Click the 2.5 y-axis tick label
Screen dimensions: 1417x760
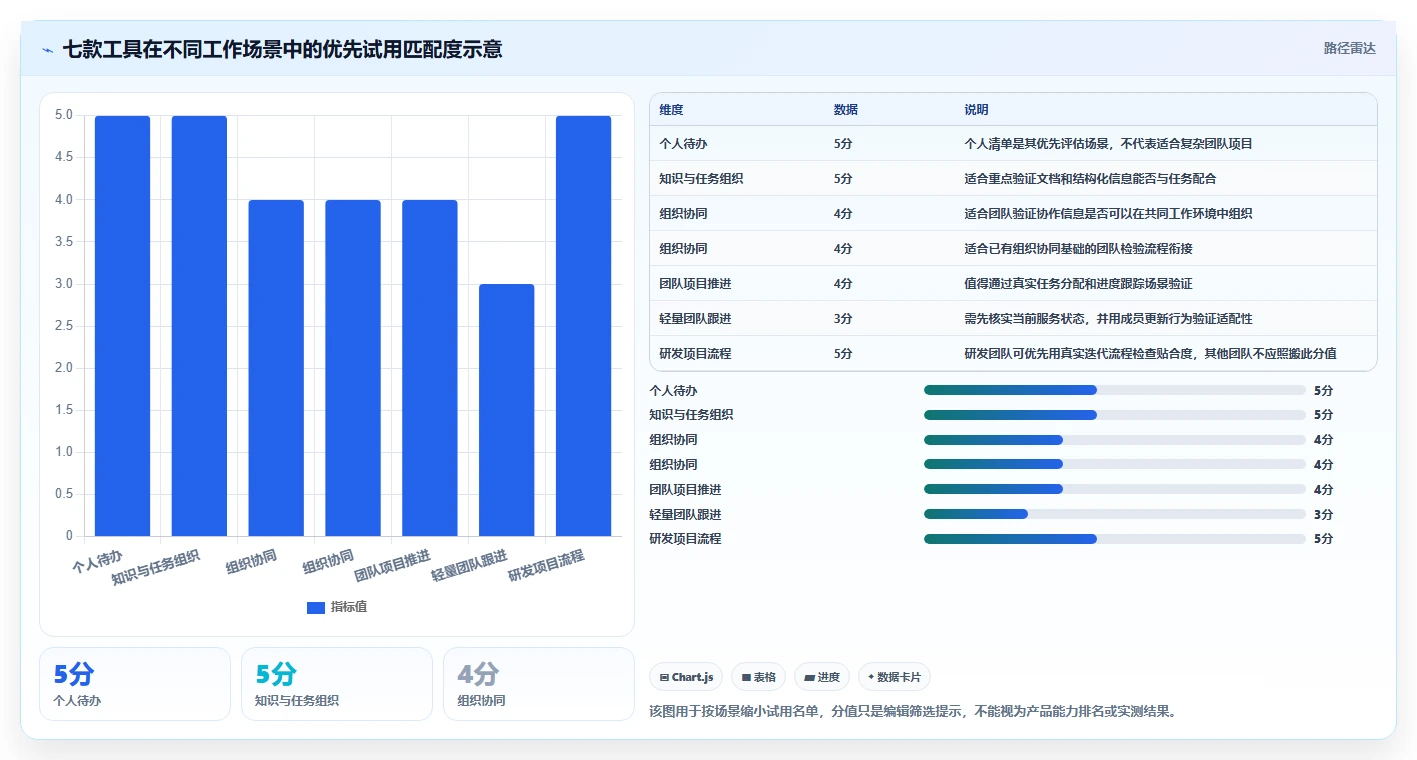pos(64,326)
